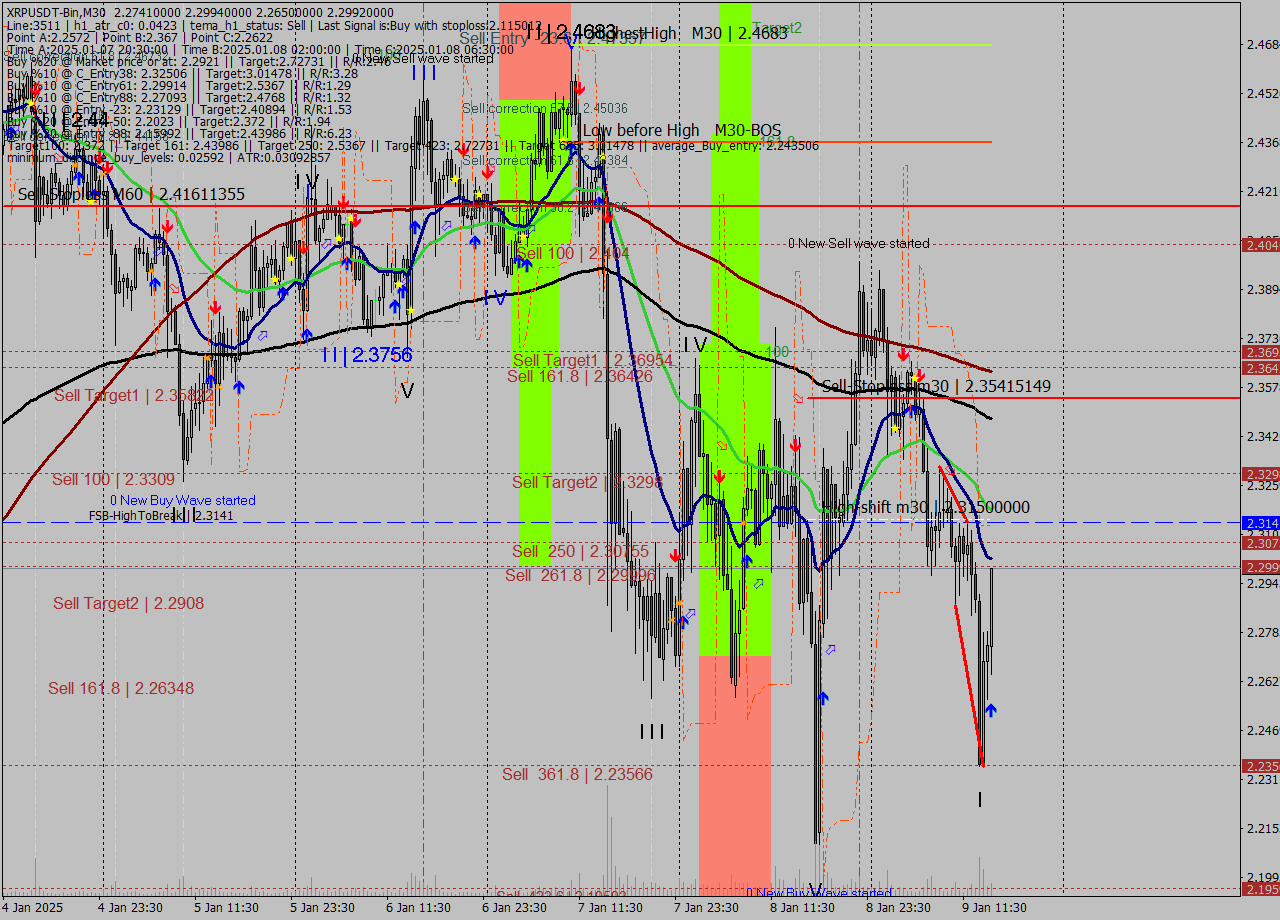1280x920 pixels.
Task: Select the 'Sell 100 | 2.404' label
Action: pyautogui.click(x=573, y=254)
